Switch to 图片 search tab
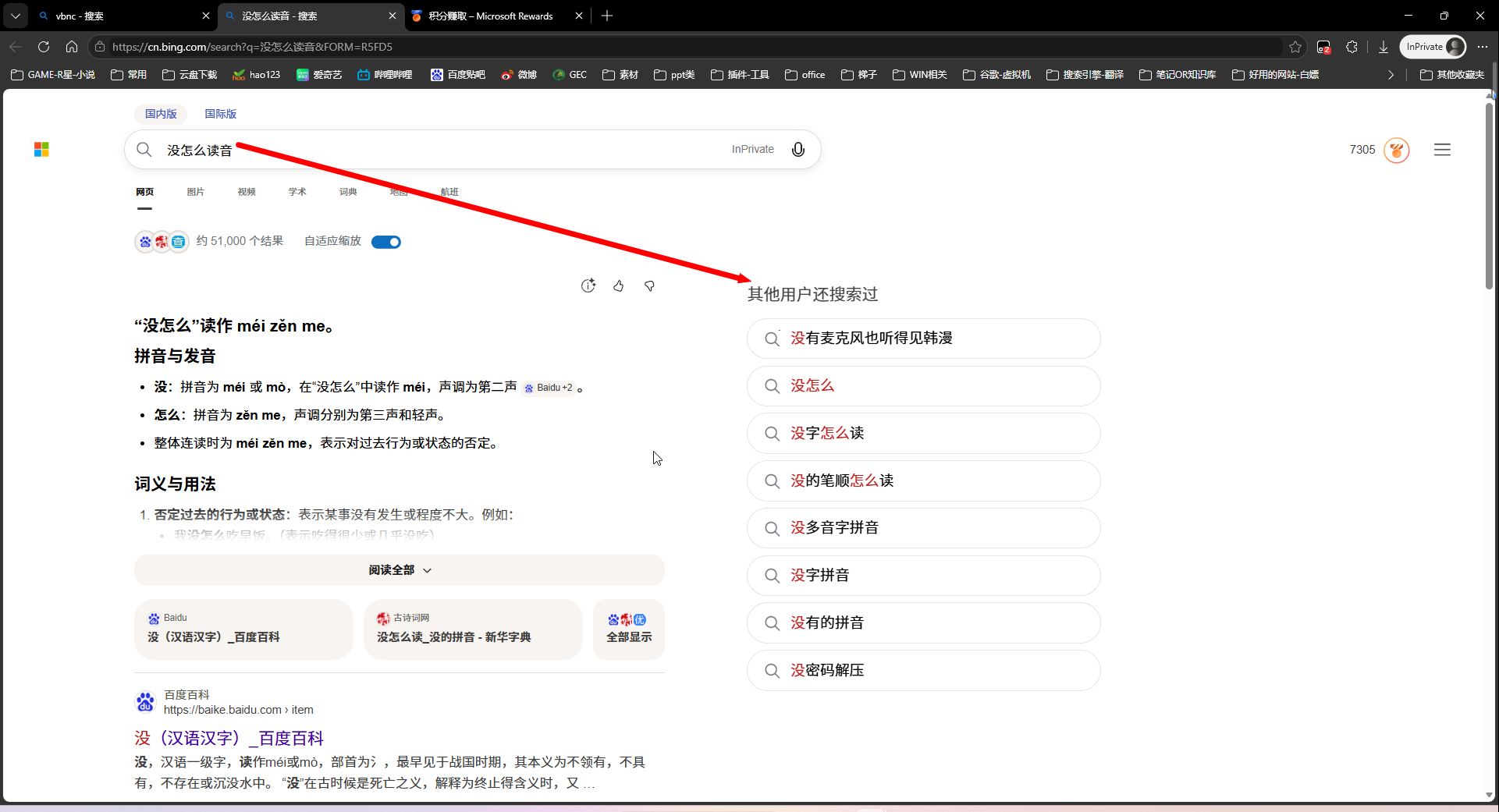Screen dimensions: 1499x812 (196, 192)
